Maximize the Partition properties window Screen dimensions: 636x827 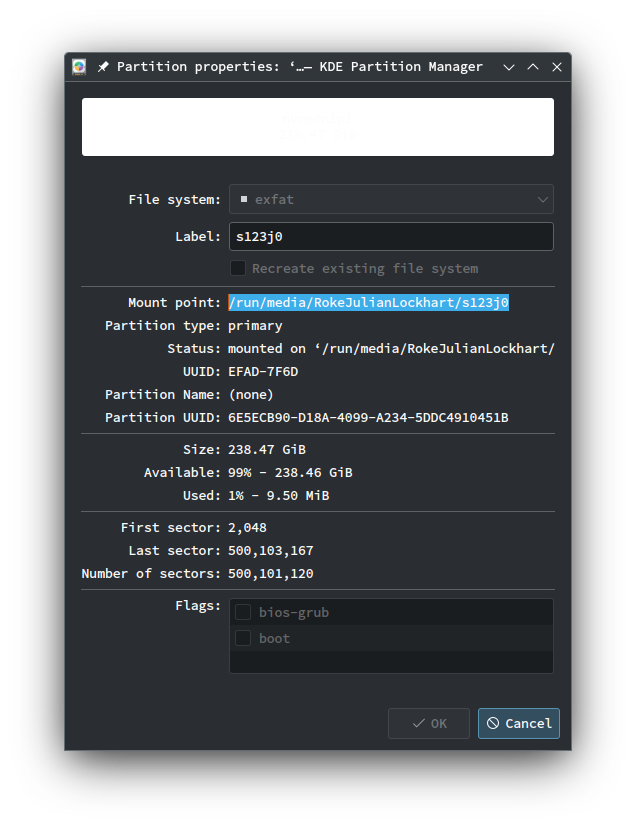pyautogui.click(x=533, y=67)
